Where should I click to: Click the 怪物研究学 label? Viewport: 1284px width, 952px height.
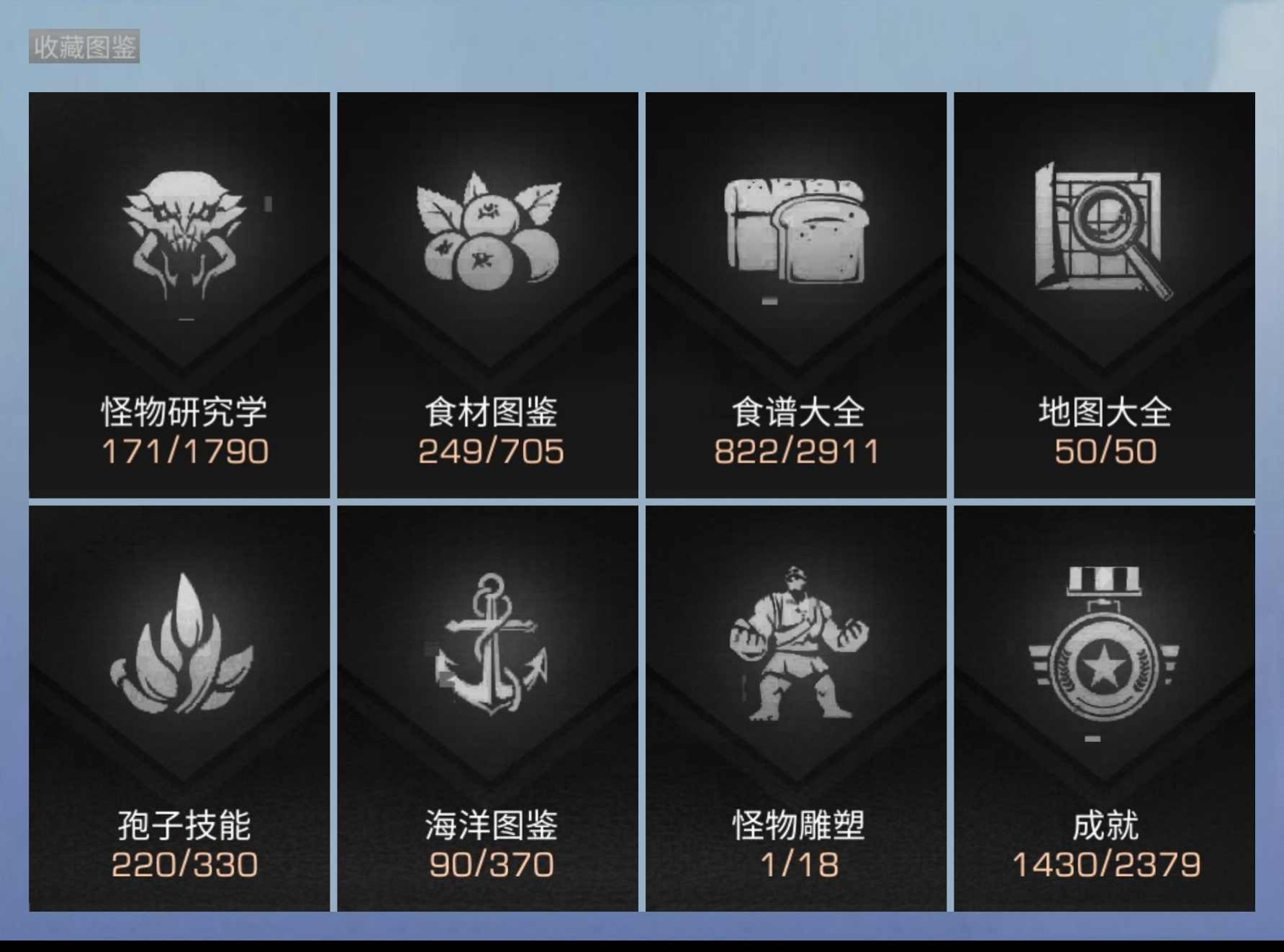click(184, 412)
